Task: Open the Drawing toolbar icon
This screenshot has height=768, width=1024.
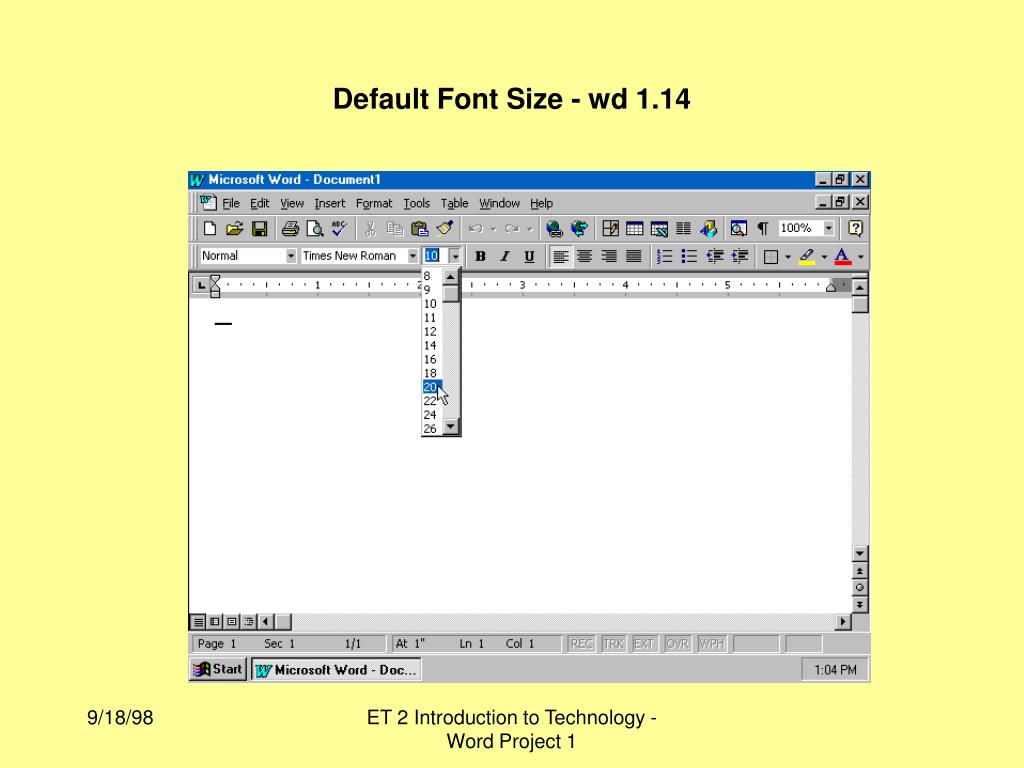Action: click(708, 229)
